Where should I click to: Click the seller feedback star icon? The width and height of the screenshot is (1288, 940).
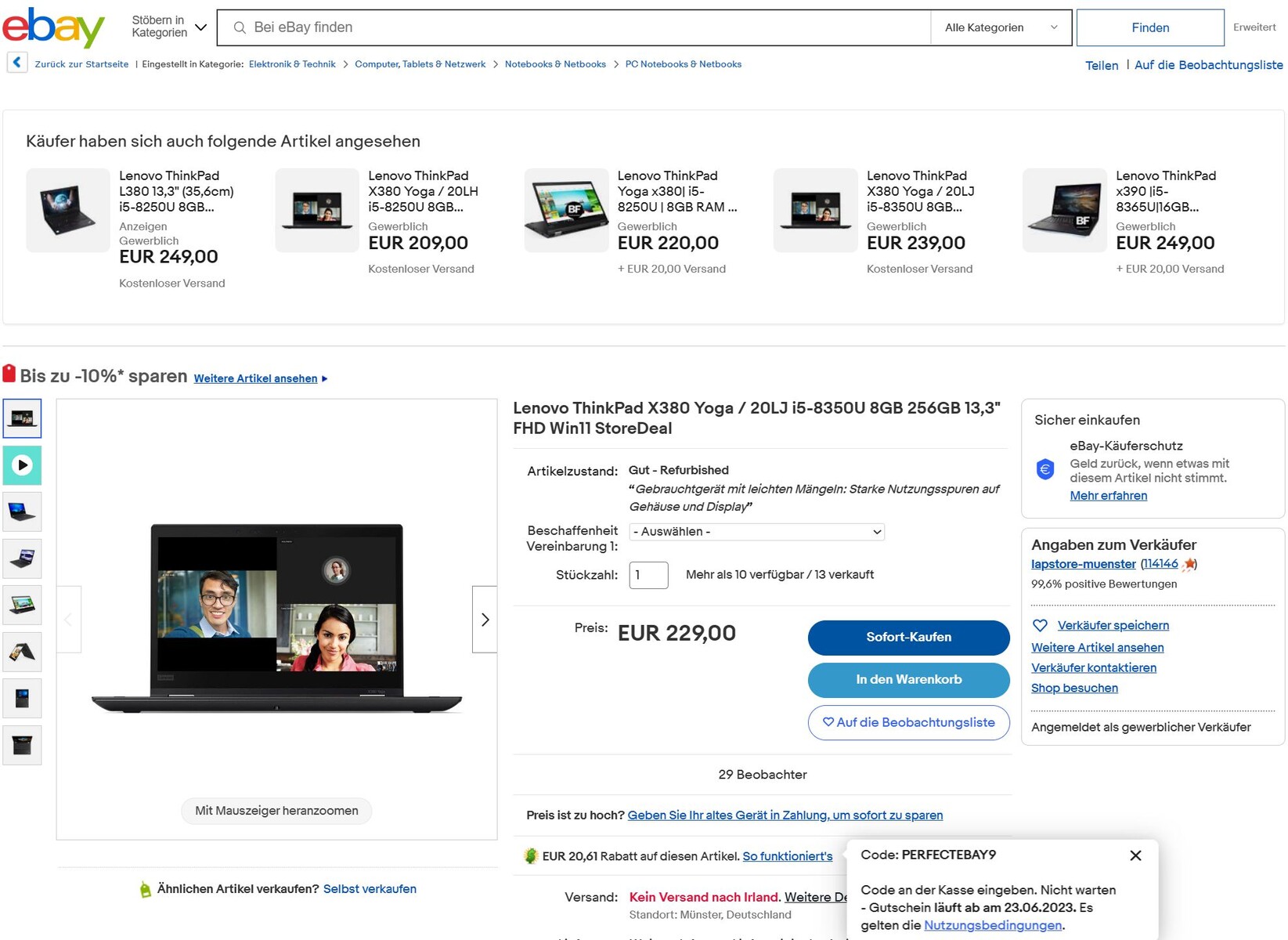tap(1189, 564)
